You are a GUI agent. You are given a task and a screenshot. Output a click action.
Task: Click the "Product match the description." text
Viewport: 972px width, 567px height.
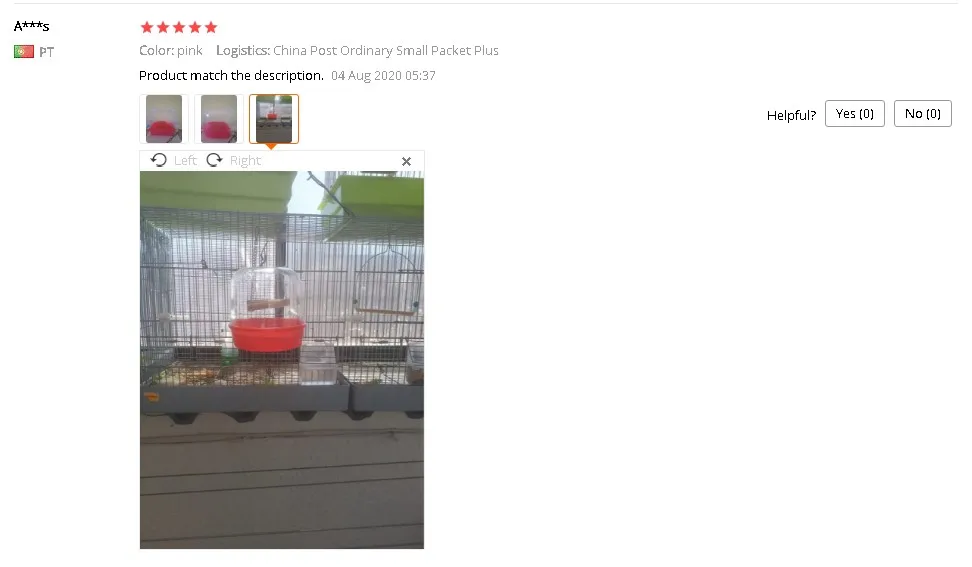pyautogui.click(x=231, y=76)
